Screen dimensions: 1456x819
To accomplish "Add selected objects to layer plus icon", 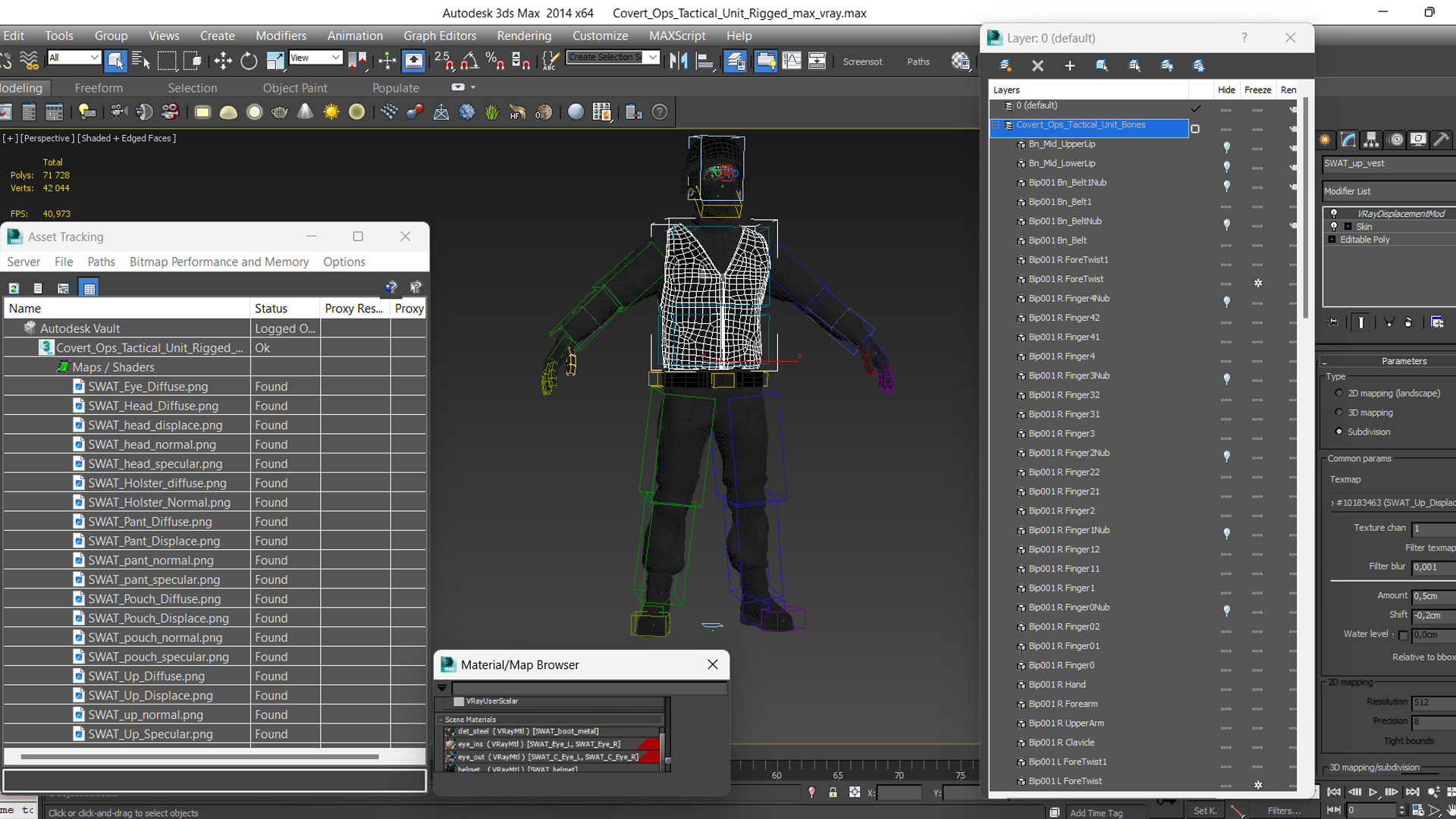I will point(1070,66).
